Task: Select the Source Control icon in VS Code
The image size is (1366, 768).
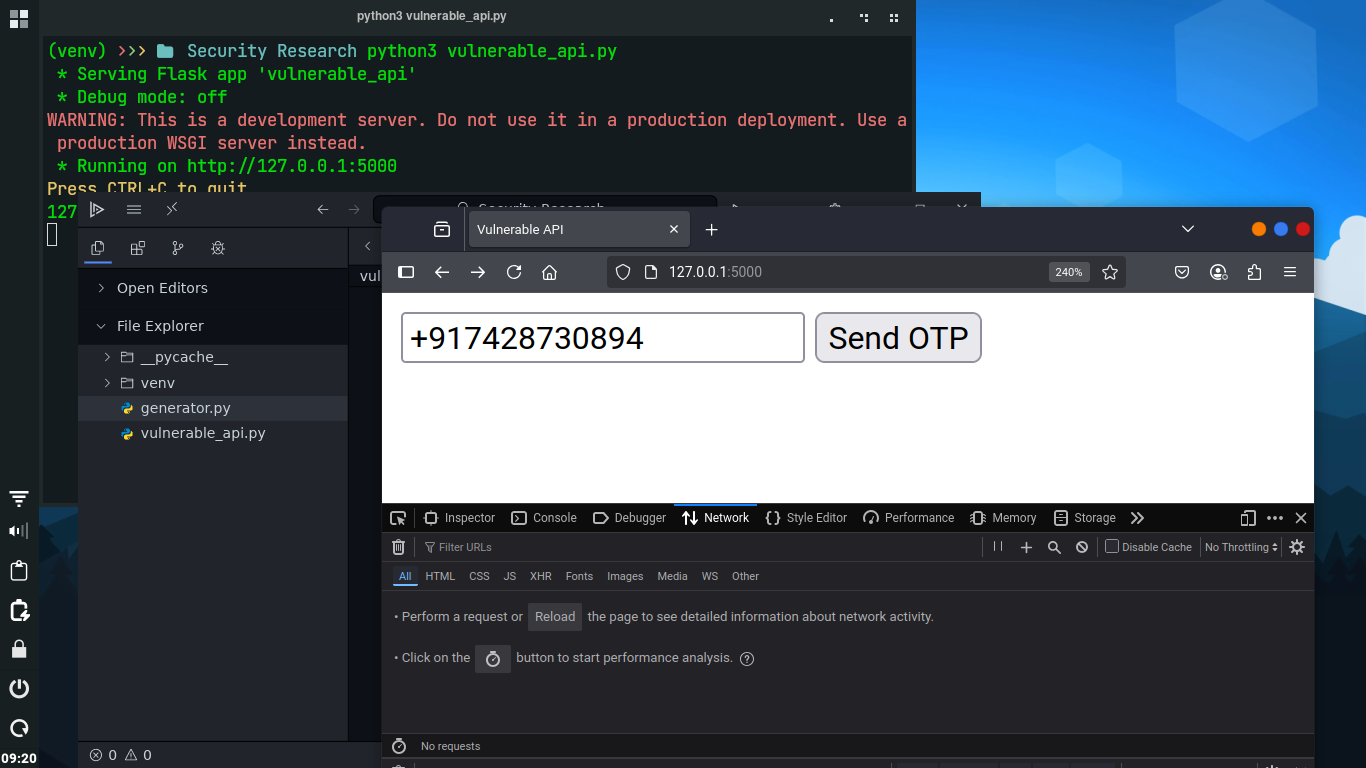Action: [178, 247]
